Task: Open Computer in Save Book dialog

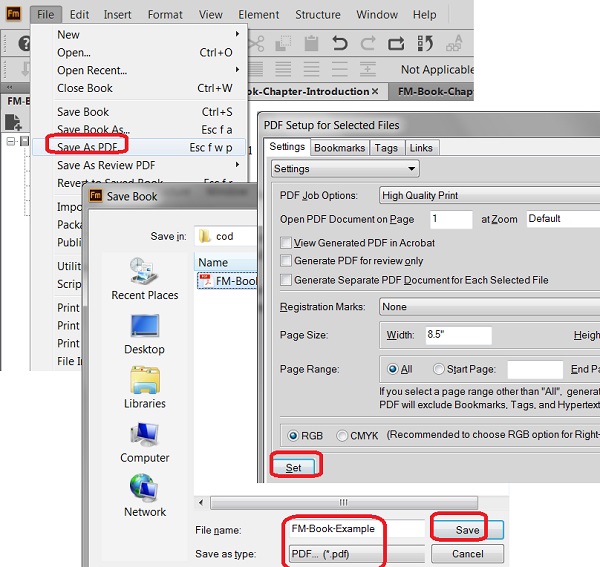Action: (x=145, y=443)
